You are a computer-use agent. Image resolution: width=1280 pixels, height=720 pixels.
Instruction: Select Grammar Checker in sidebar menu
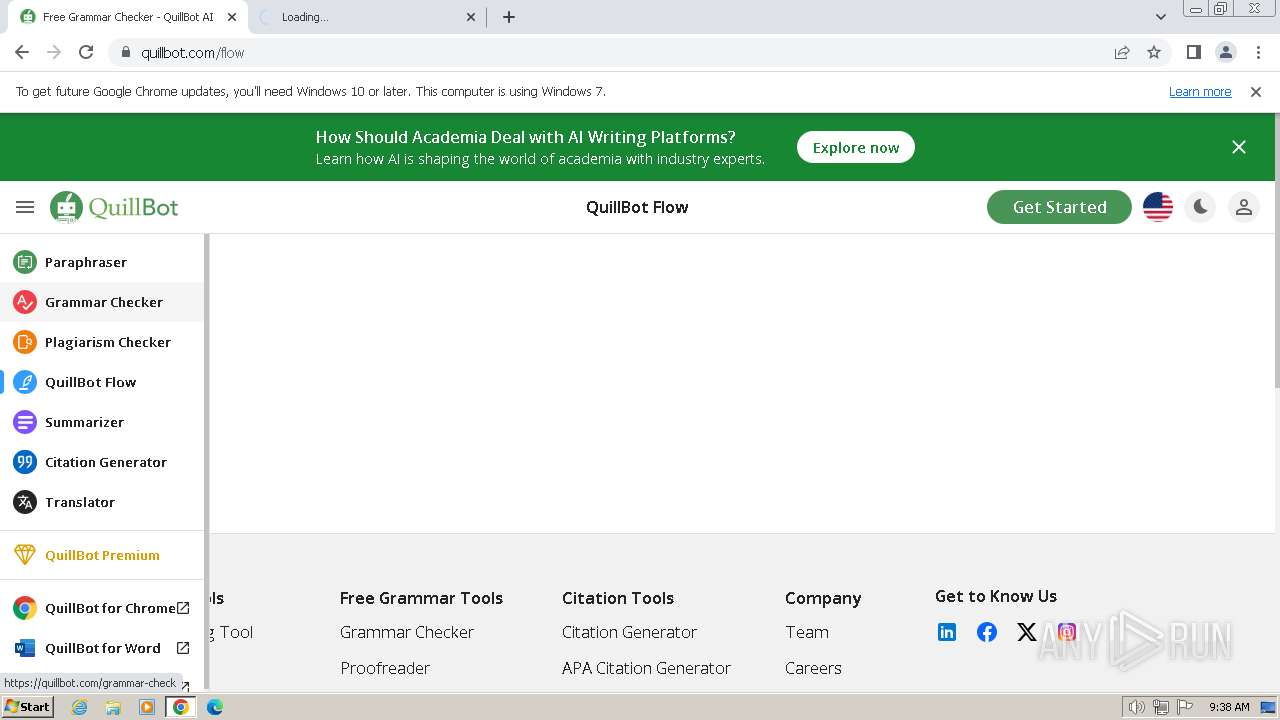point(103,302)
